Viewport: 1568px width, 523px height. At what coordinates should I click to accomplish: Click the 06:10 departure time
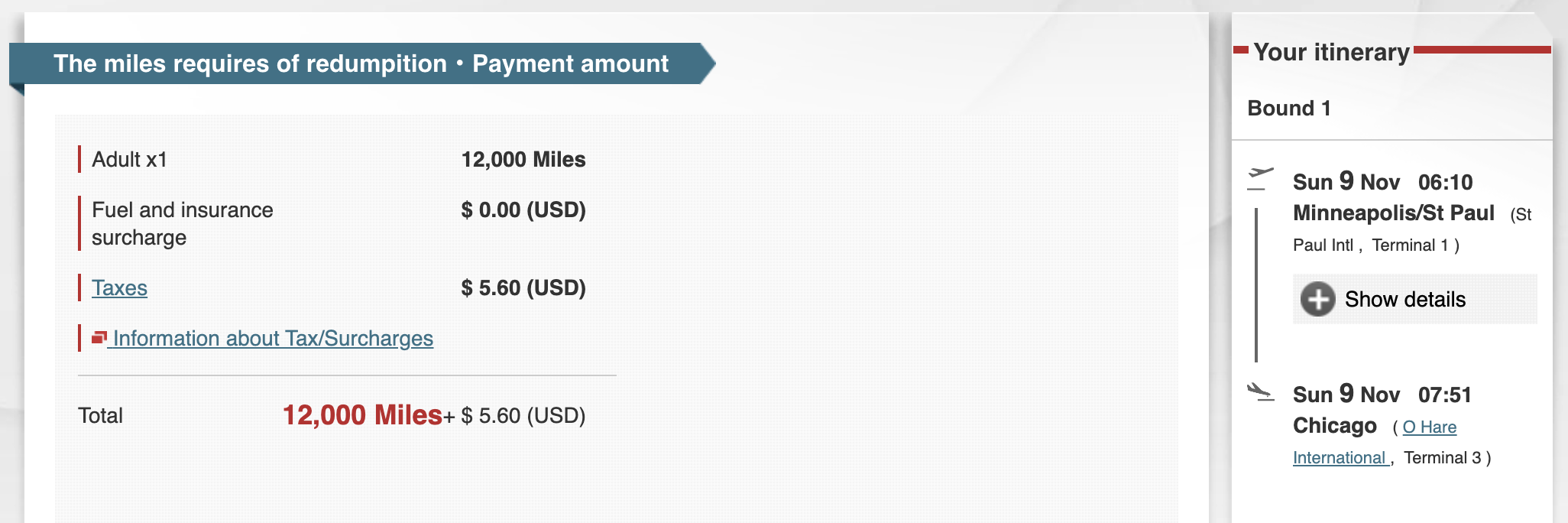point(1445,183)
